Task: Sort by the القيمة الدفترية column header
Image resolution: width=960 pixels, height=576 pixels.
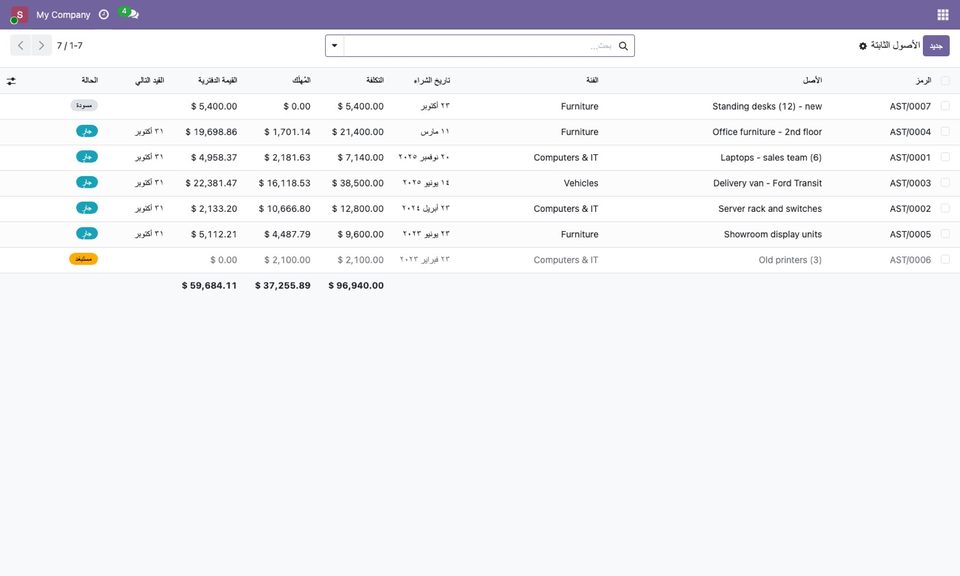Action: [217, 80]
